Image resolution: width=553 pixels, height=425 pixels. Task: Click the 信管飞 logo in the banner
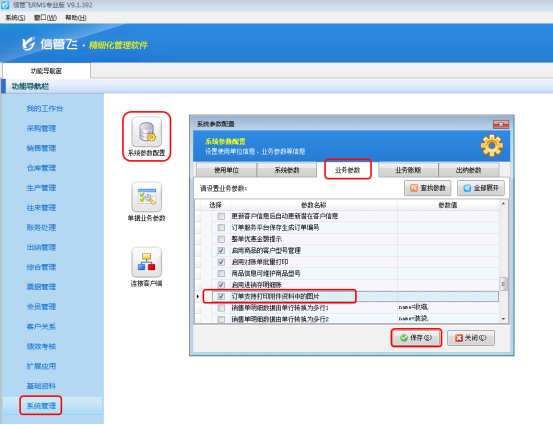[x=49, y=44]
